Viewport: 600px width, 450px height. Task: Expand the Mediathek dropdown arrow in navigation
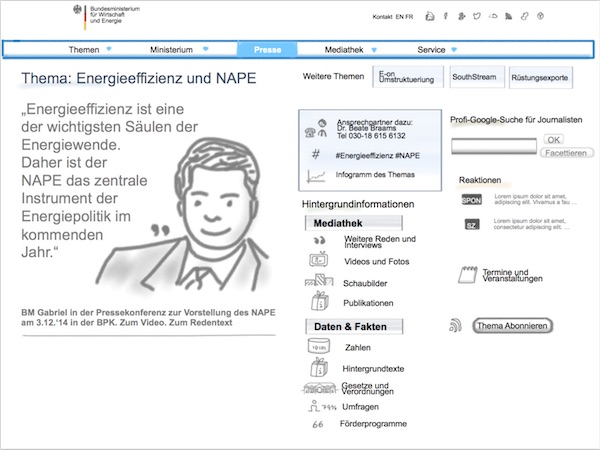click(x=374, y=50)
